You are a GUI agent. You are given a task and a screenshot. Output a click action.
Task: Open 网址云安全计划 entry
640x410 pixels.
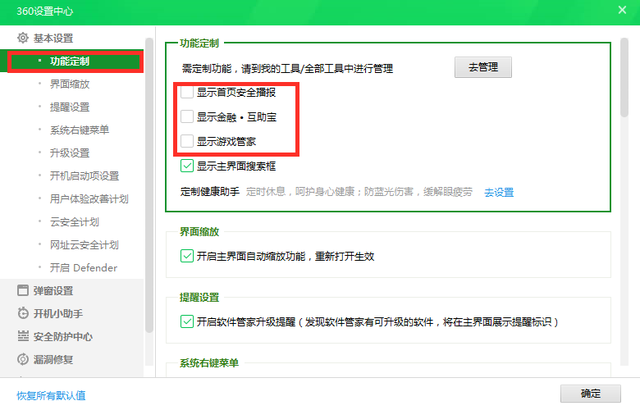pos(84,245)
